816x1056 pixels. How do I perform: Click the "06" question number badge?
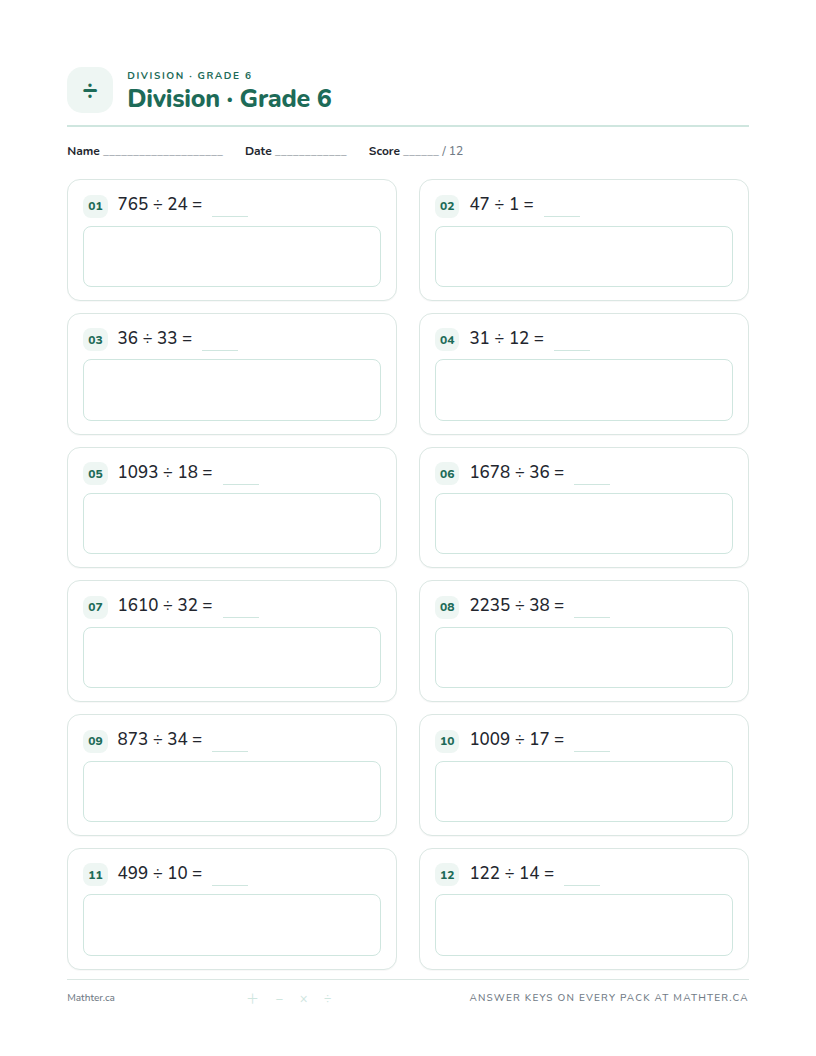point(447,474)
